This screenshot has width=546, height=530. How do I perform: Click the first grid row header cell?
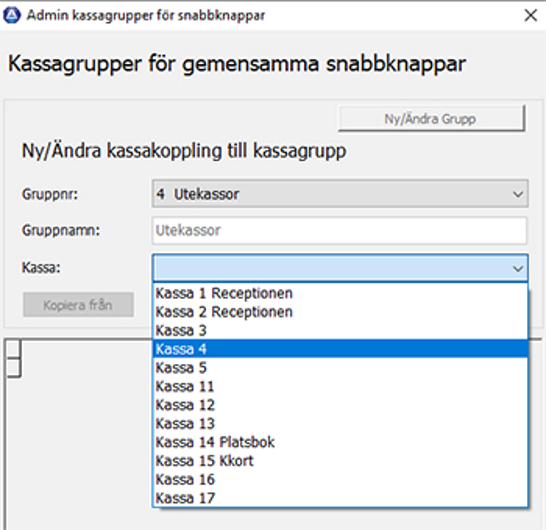[14, 348]
